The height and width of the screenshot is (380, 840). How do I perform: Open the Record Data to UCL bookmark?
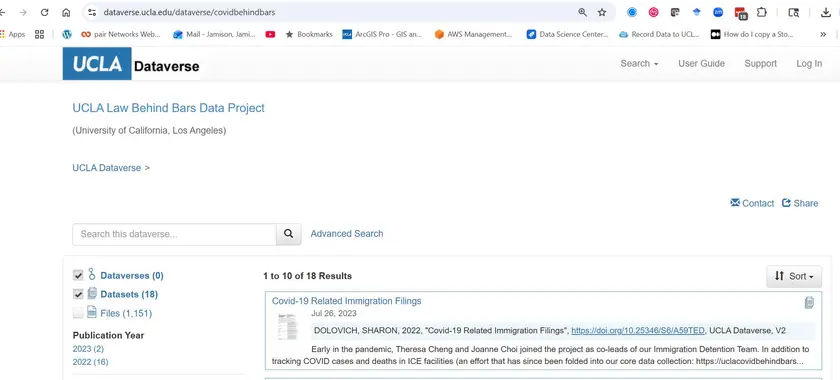659,34
